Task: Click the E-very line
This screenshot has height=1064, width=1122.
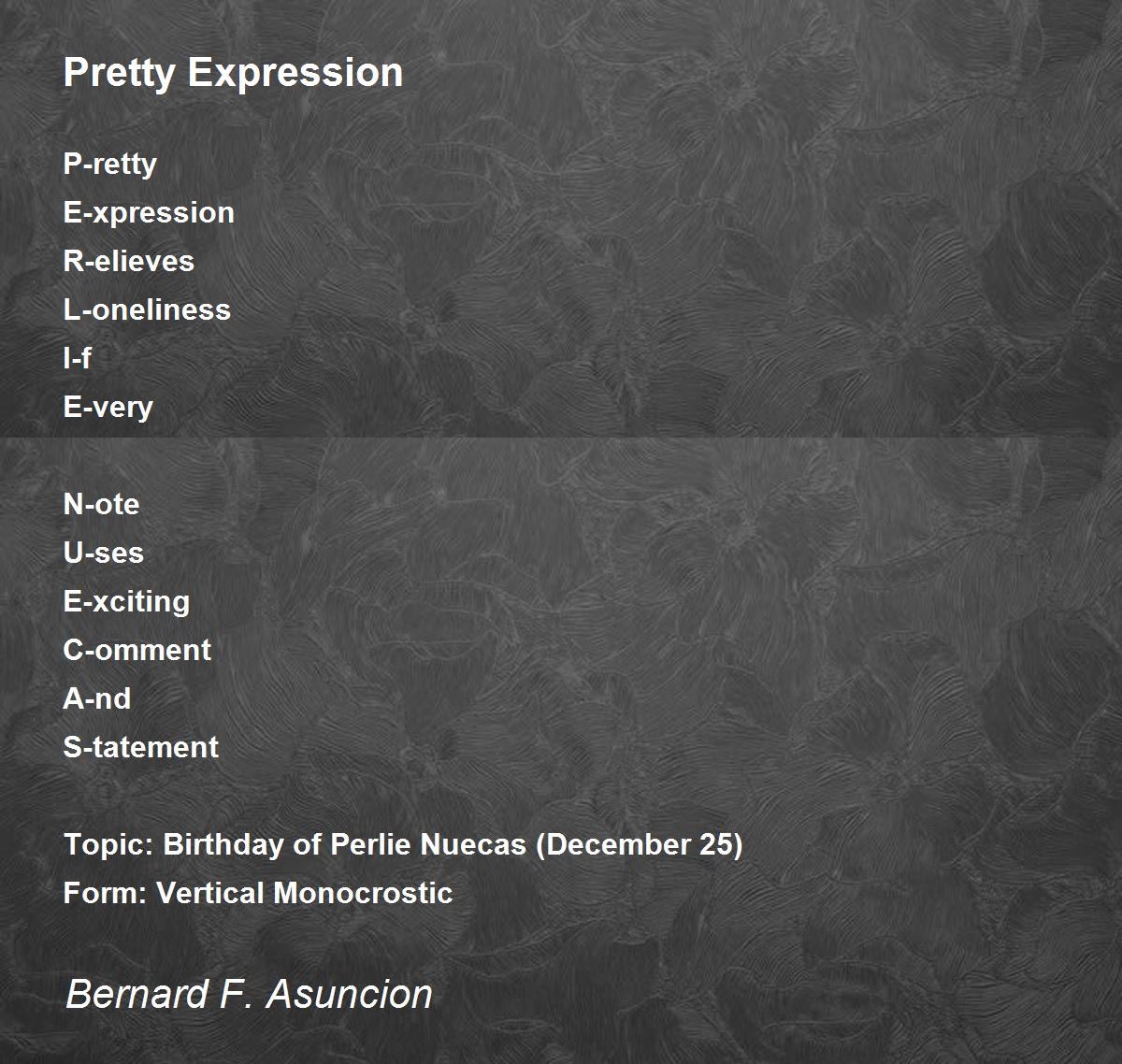Action: 108,408
